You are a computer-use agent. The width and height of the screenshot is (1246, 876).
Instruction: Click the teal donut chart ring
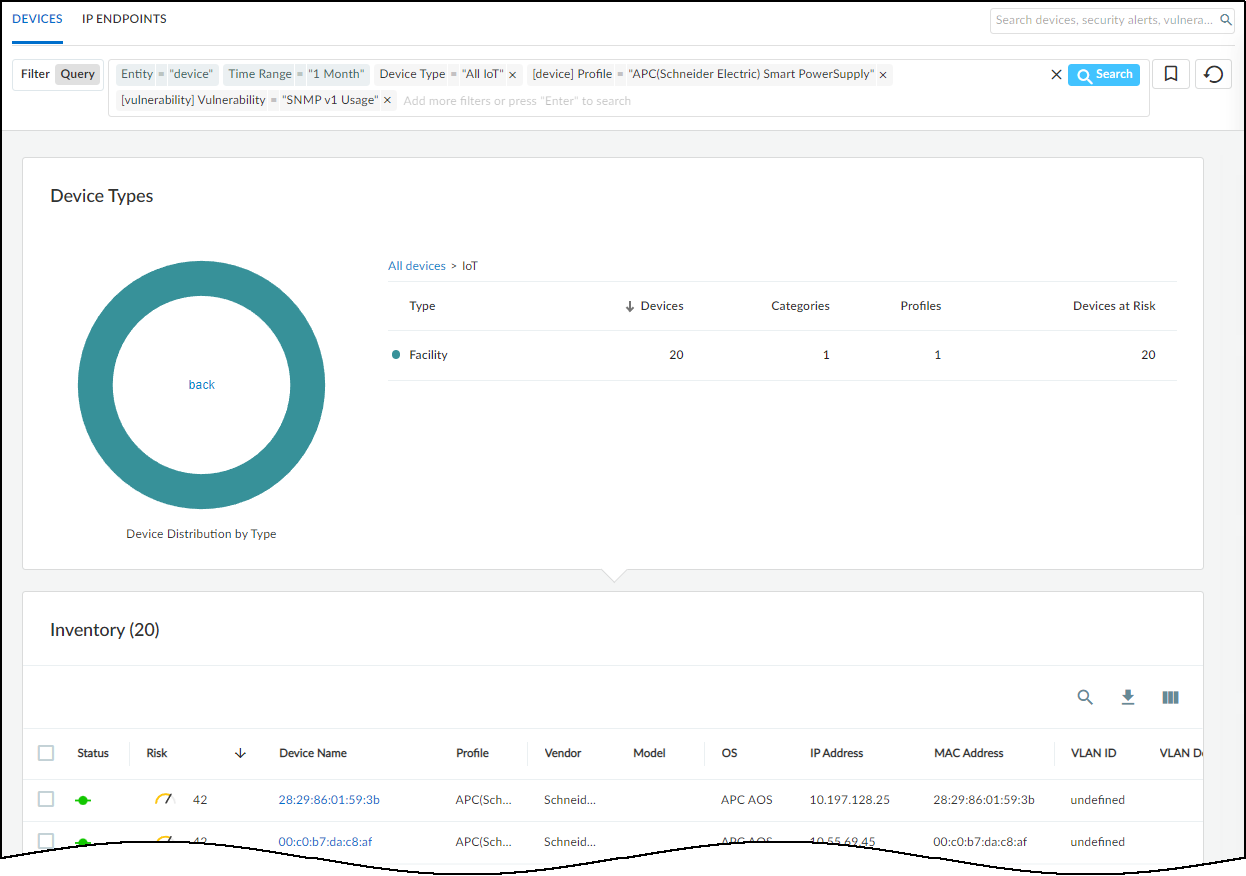tap(95, 385)
